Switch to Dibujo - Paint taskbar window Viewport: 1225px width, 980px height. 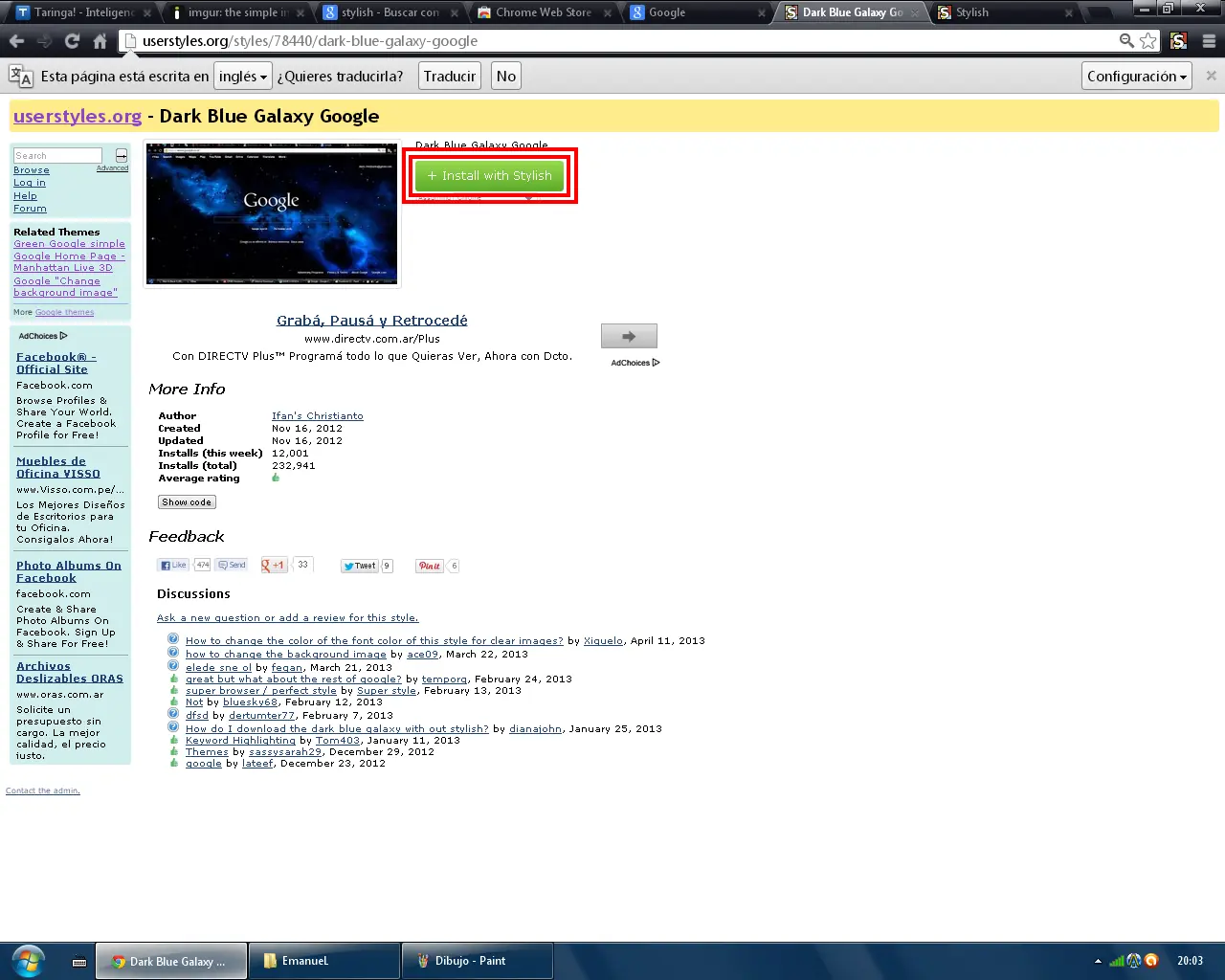click(477, 961)
